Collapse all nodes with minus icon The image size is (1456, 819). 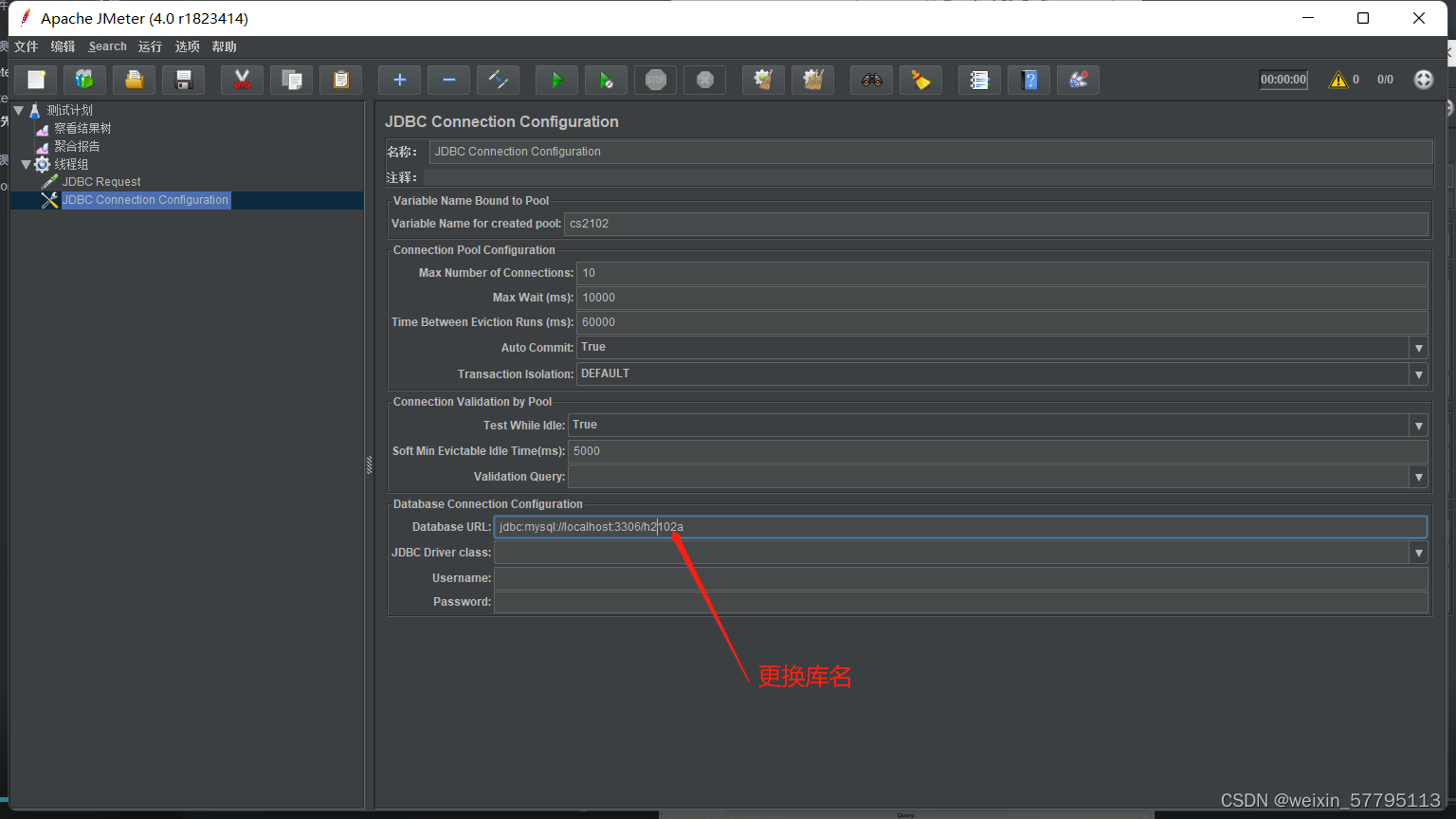(x=449, y=80)
